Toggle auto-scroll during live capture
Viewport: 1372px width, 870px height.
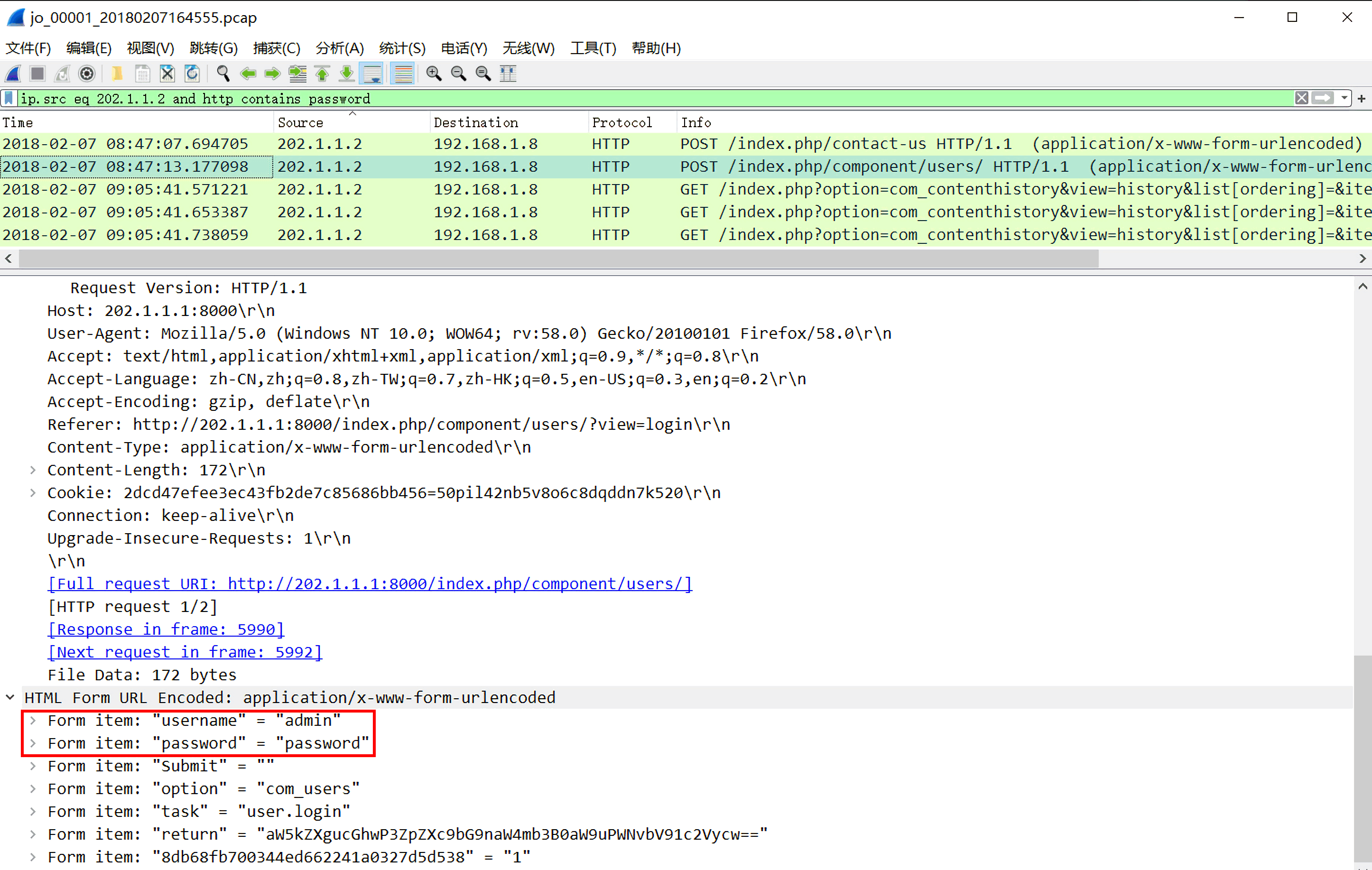[372, 74]
